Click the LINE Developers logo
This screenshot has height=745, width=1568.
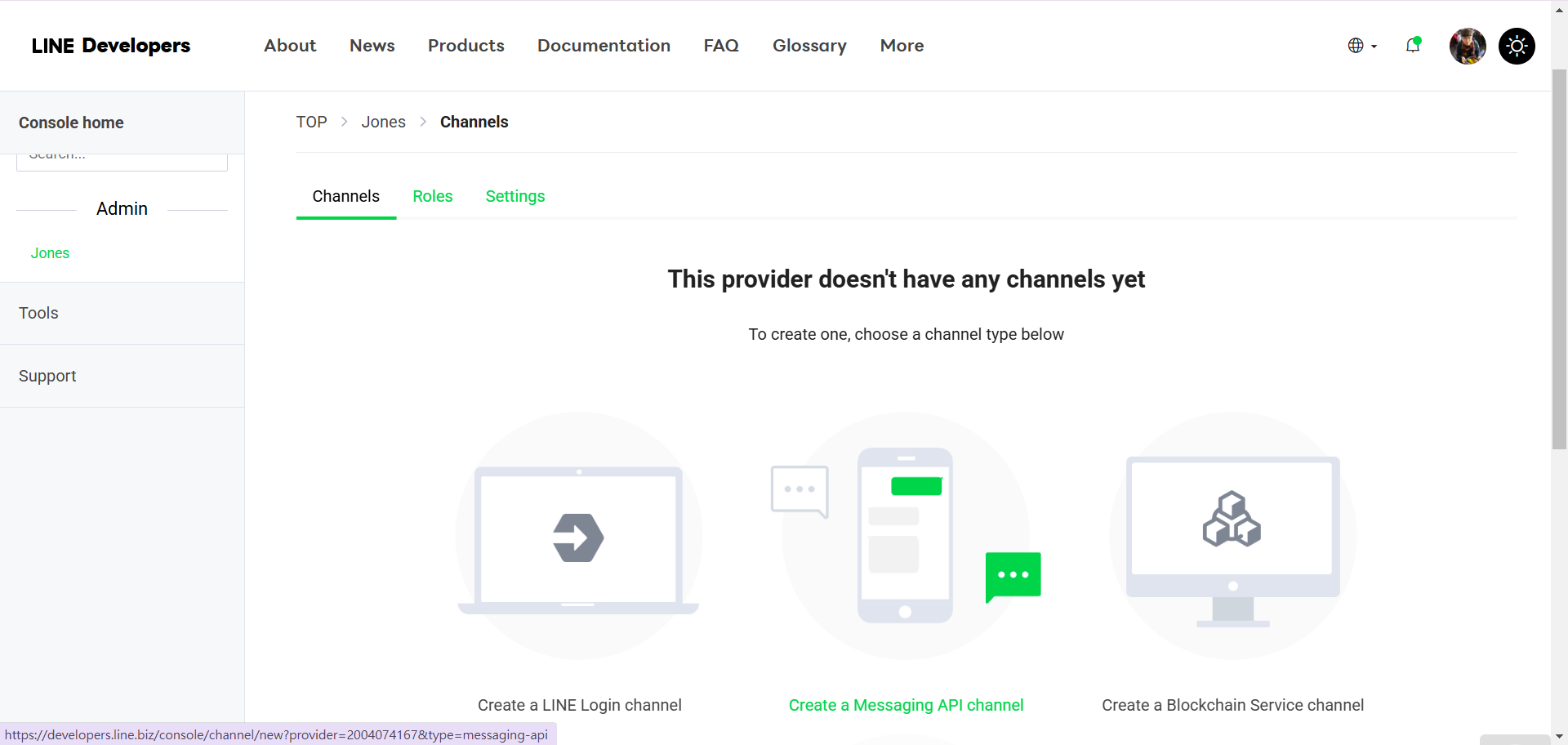pos(111,46)
